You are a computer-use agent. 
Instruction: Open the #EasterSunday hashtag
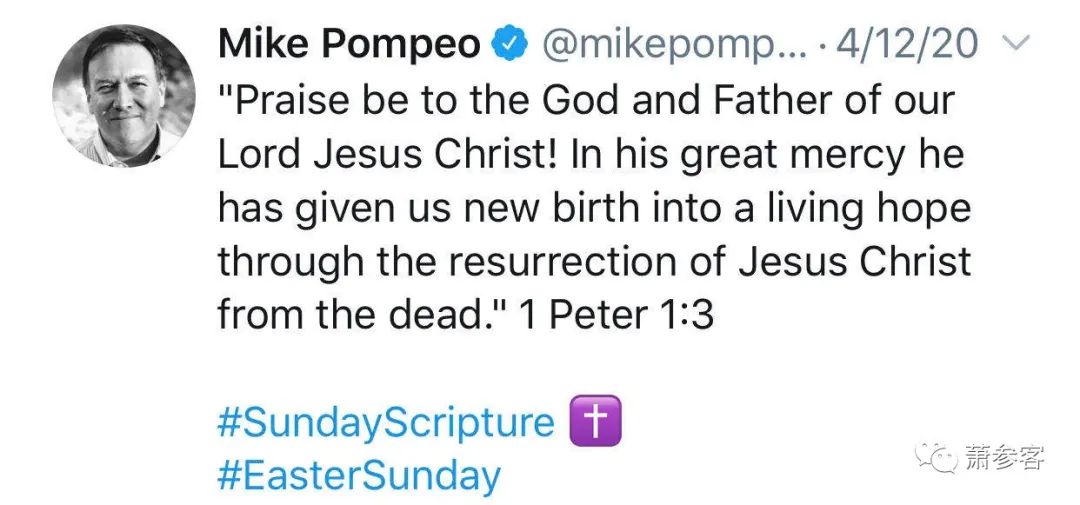pos(359,474)
